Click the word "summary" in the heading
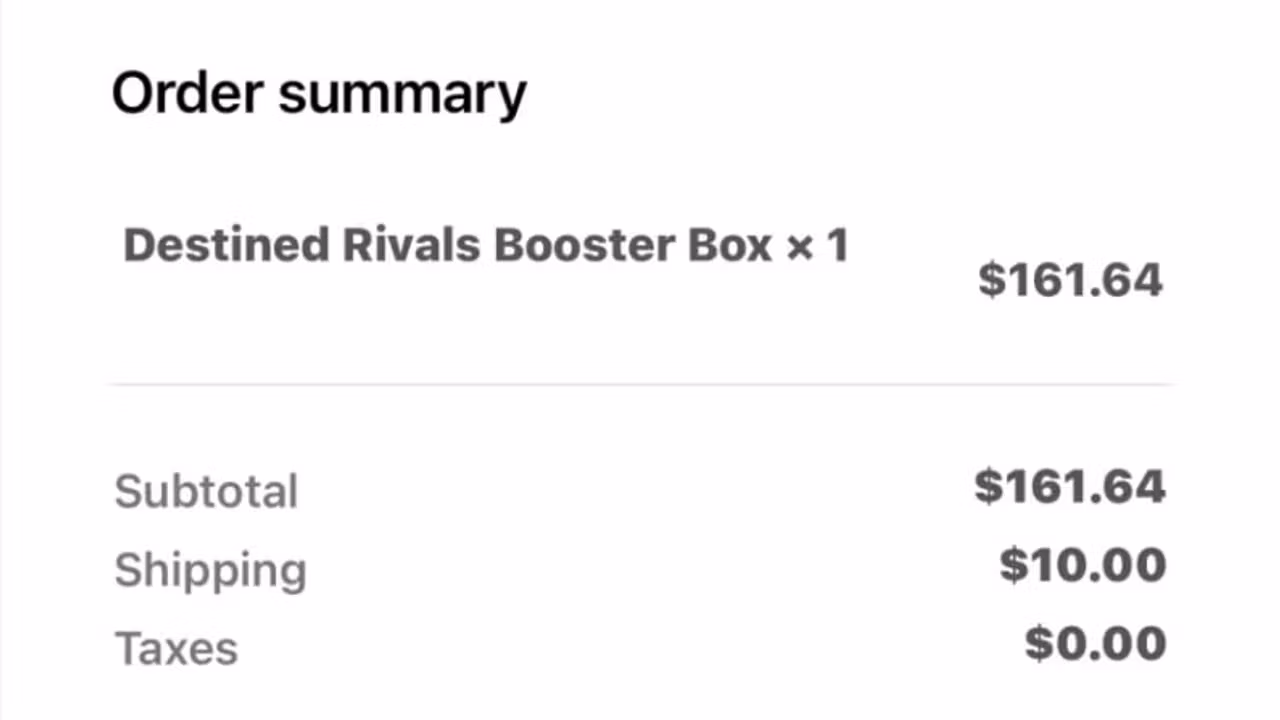The height and width of the screenshot is (720, 1280). pos(402,98)
